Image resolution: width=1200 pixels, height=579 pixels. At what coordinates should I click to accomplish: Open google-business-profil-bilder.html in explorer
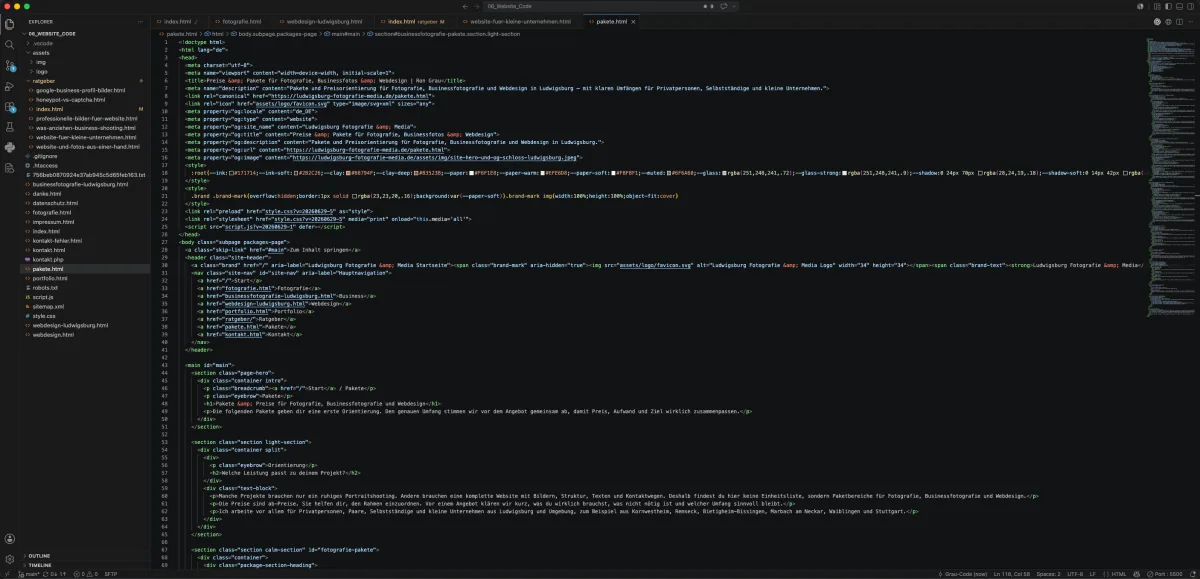click(79, 90)
